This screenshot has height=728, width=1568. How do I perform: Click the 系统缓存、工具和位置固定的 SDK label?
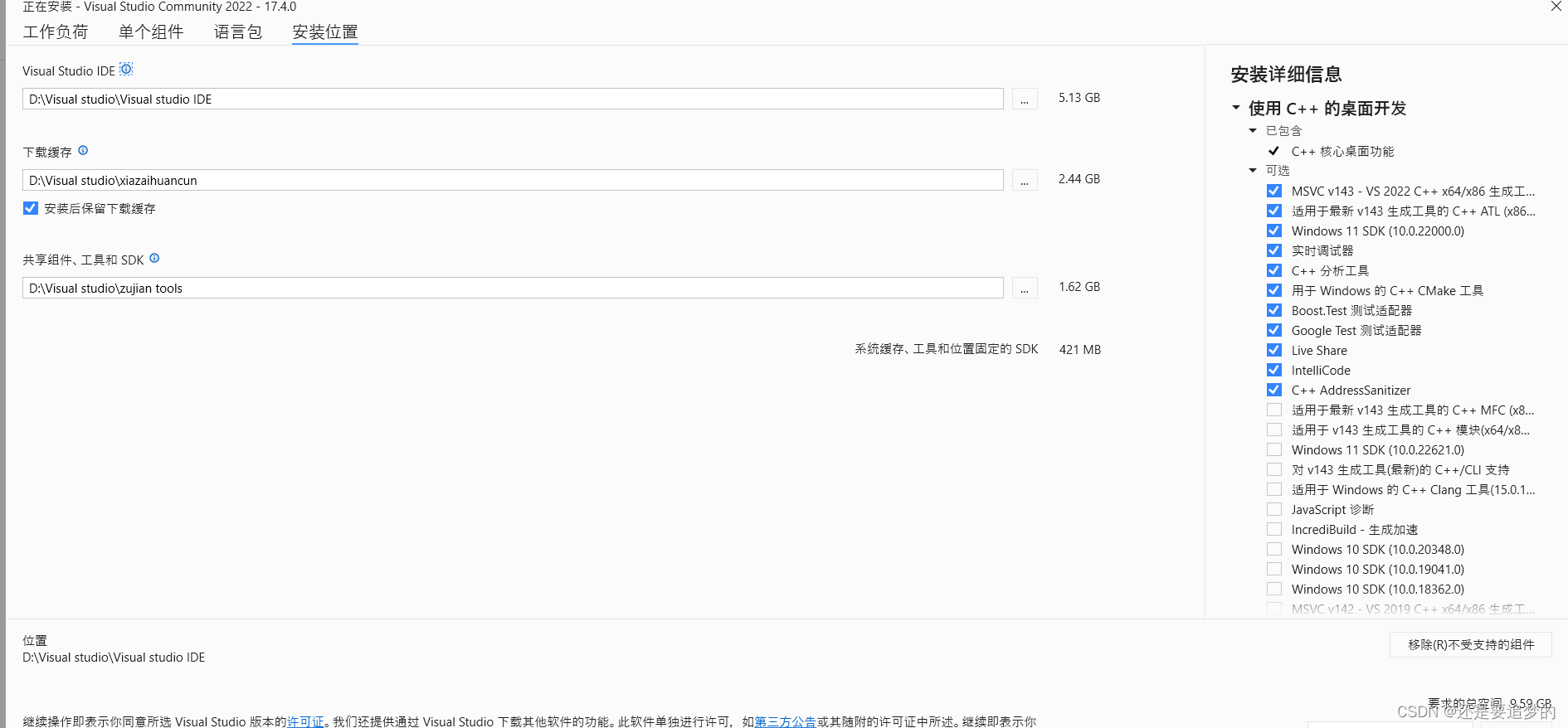[947, 349]
